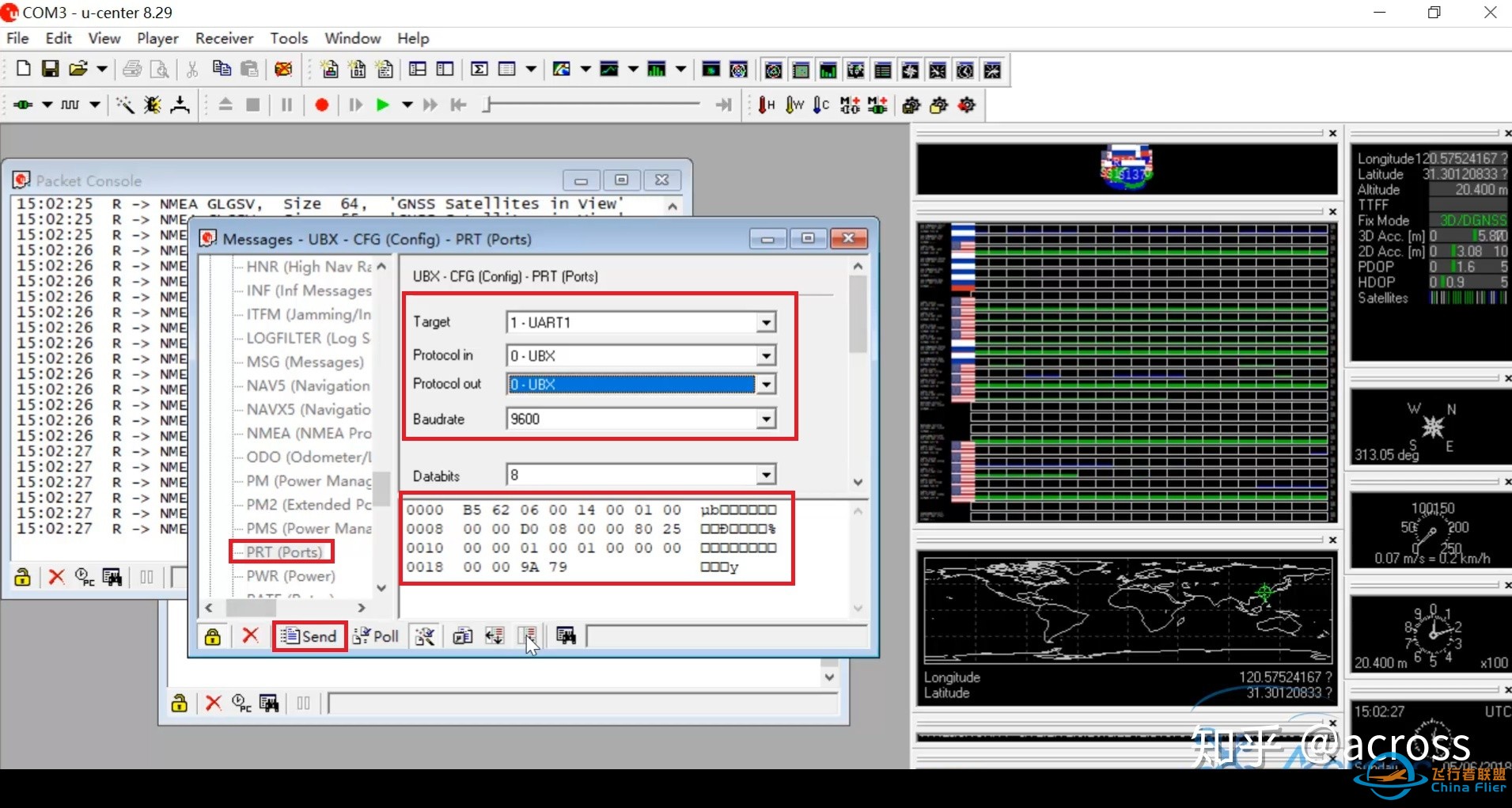1512x808 pixels.
Task: Open the File menu
Action: (x=17, y=38)
